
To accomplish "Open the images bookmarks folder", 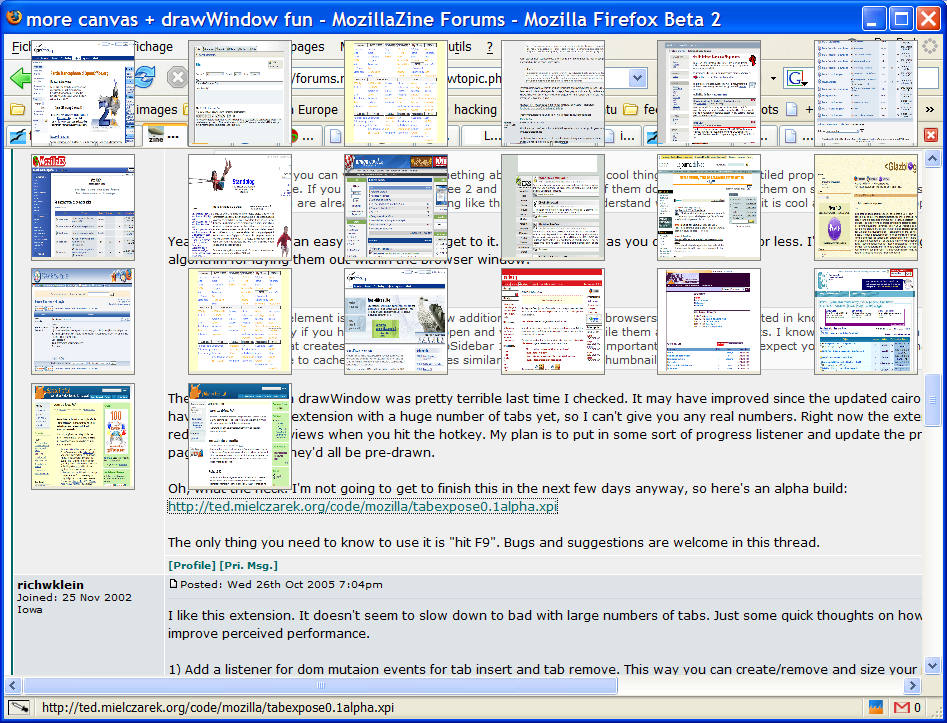I will pyautogui.click(x=156, y=109).
